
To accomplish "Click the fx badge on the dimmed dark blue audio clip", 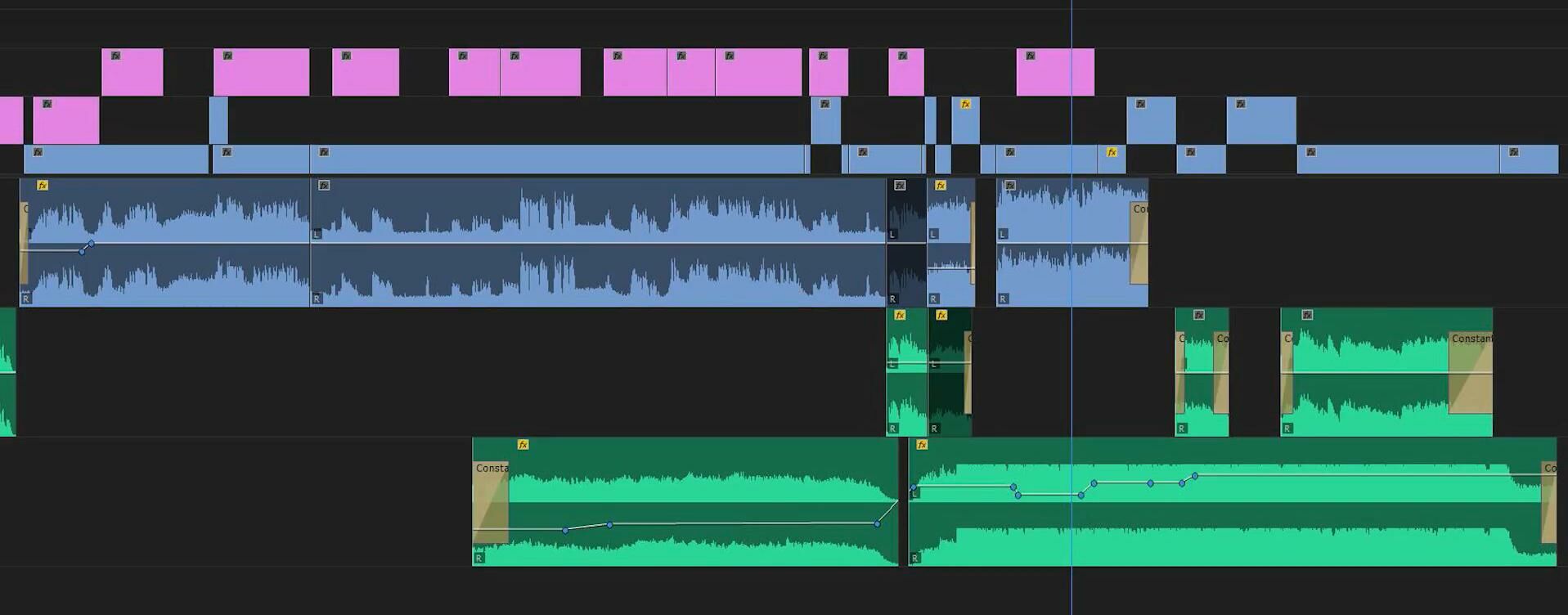I will click(x=900, y=186).
